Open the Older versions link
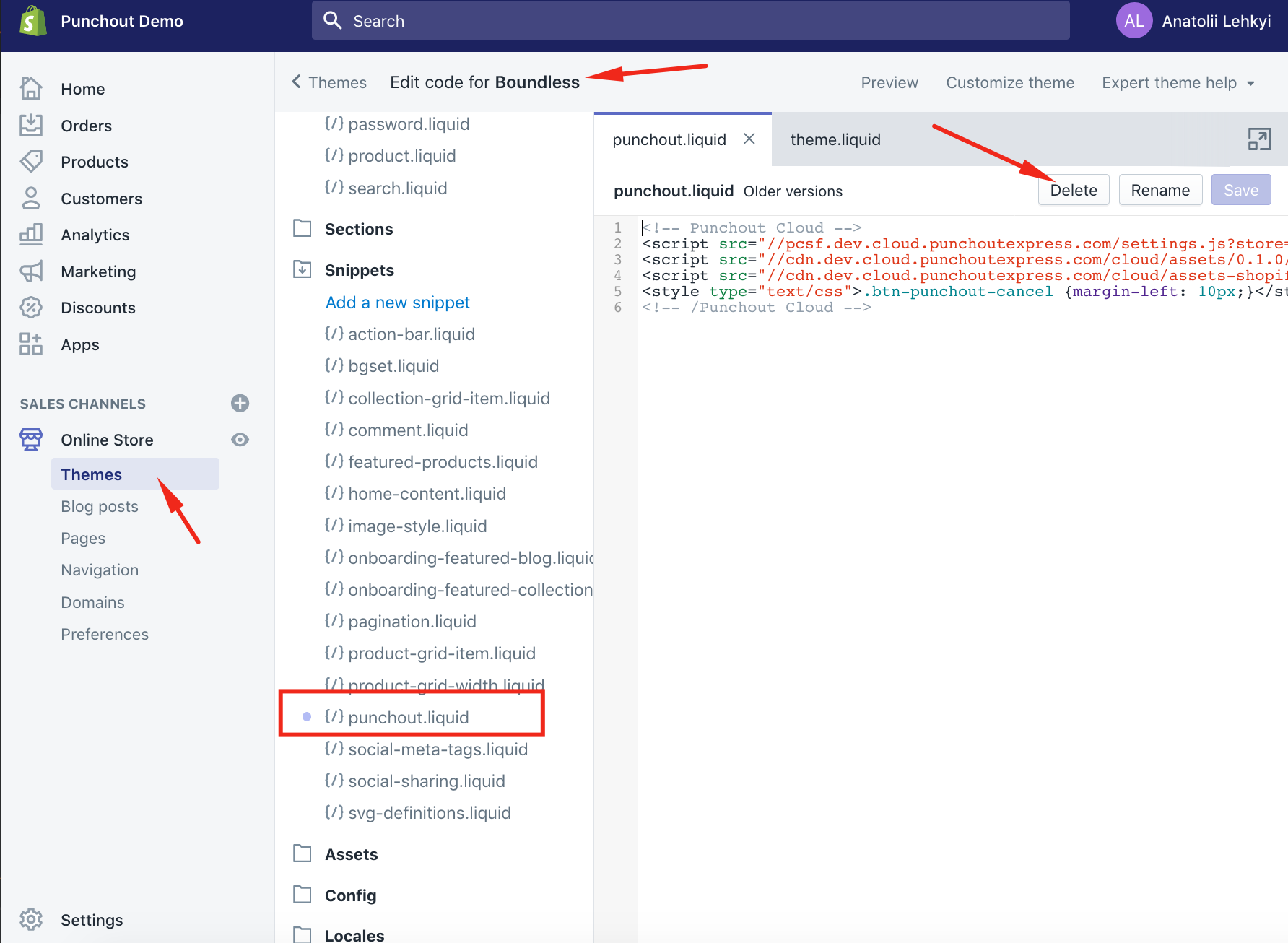 coord(793,191)
